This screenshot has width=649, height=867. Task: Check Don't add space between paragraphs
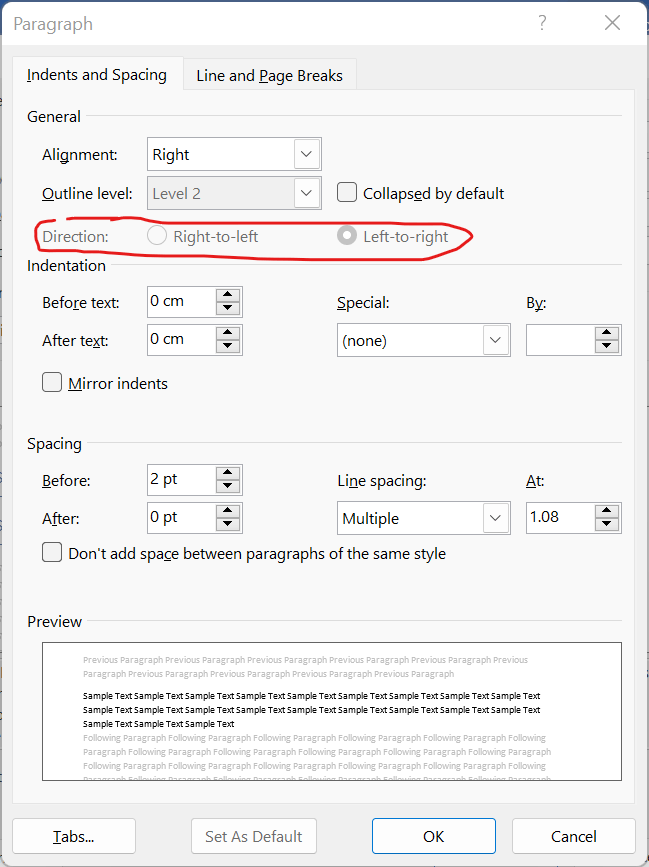[x=52, y=553]
